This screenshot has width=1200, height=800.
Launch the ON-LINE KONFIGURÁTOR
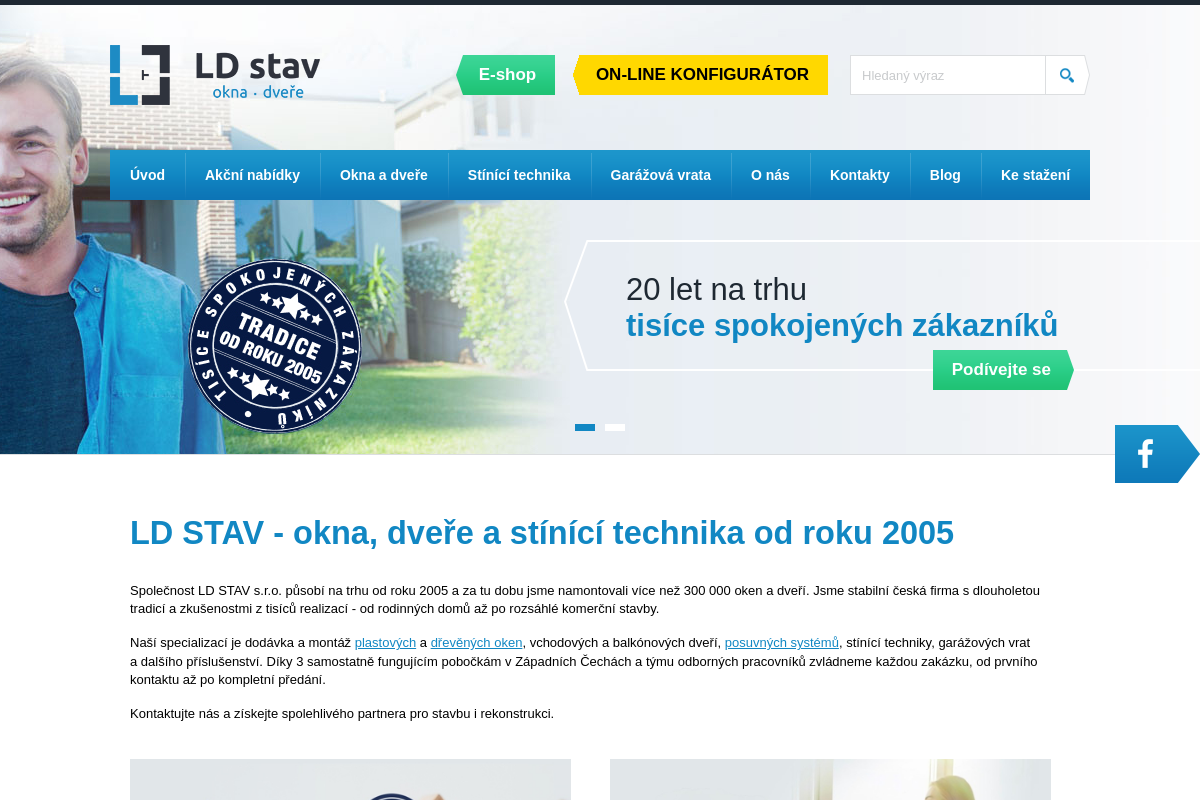(701, 74)
